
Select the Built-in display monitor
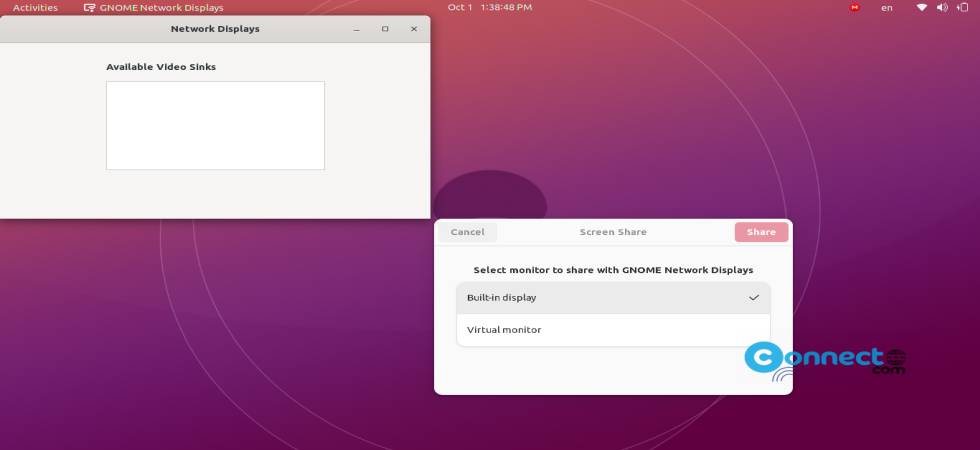613,298
